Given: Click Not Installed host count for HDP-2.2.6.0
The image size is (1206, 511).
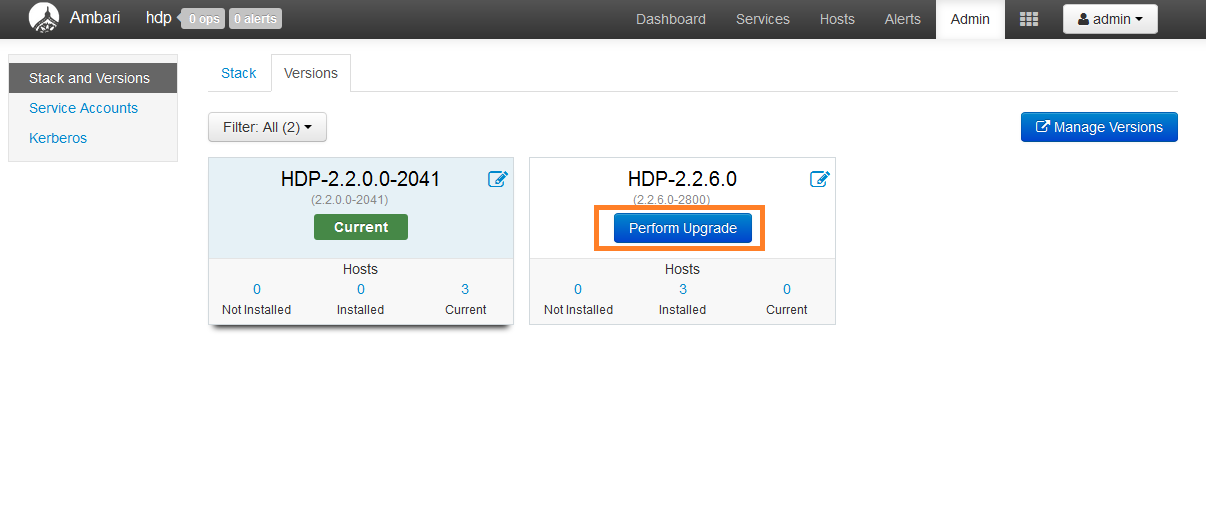Looking at the screenshot, I should [x=578, y=289].
